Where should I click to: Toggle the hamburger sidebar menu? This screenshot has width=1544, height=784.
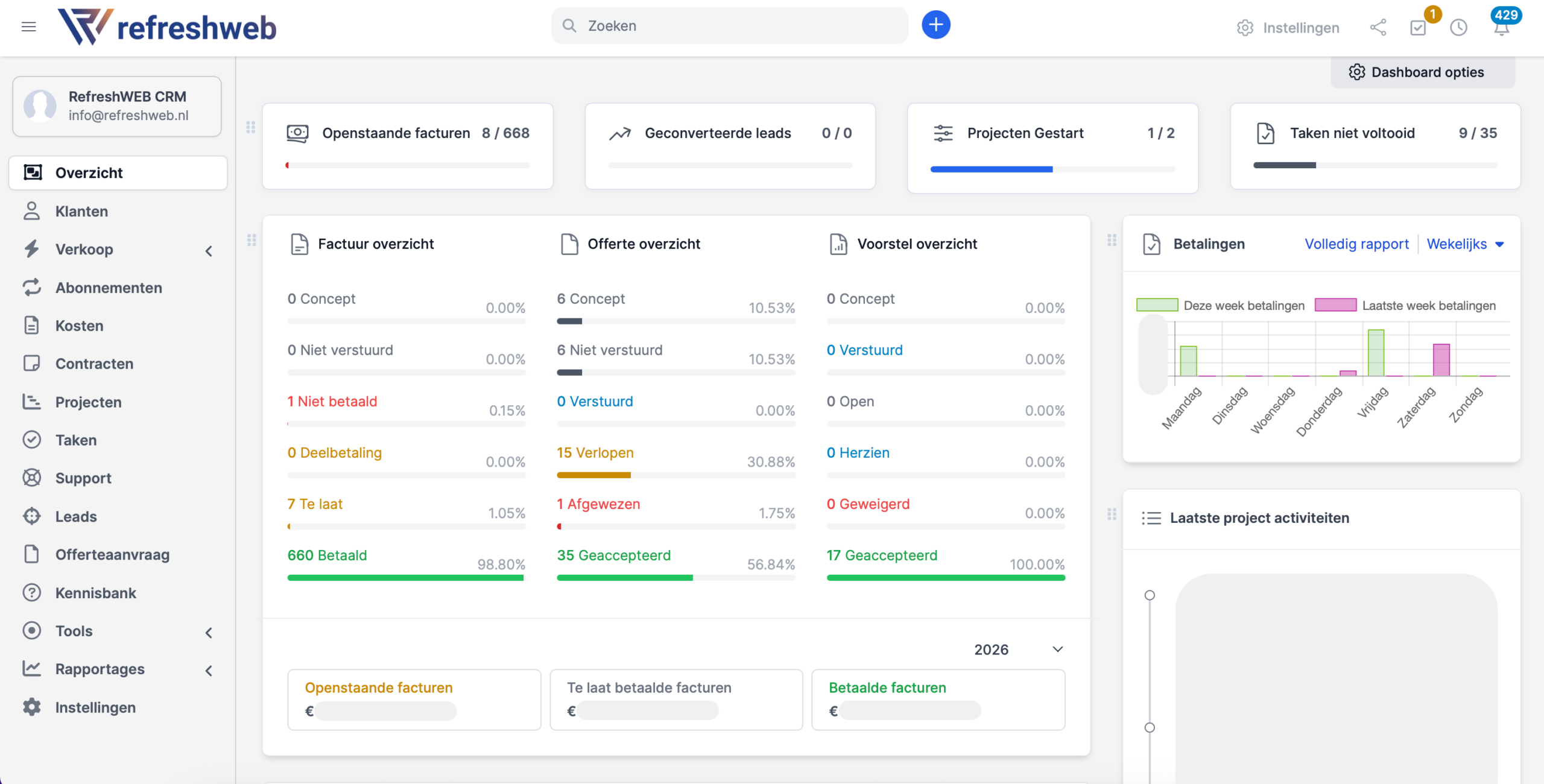coord(28,27)
